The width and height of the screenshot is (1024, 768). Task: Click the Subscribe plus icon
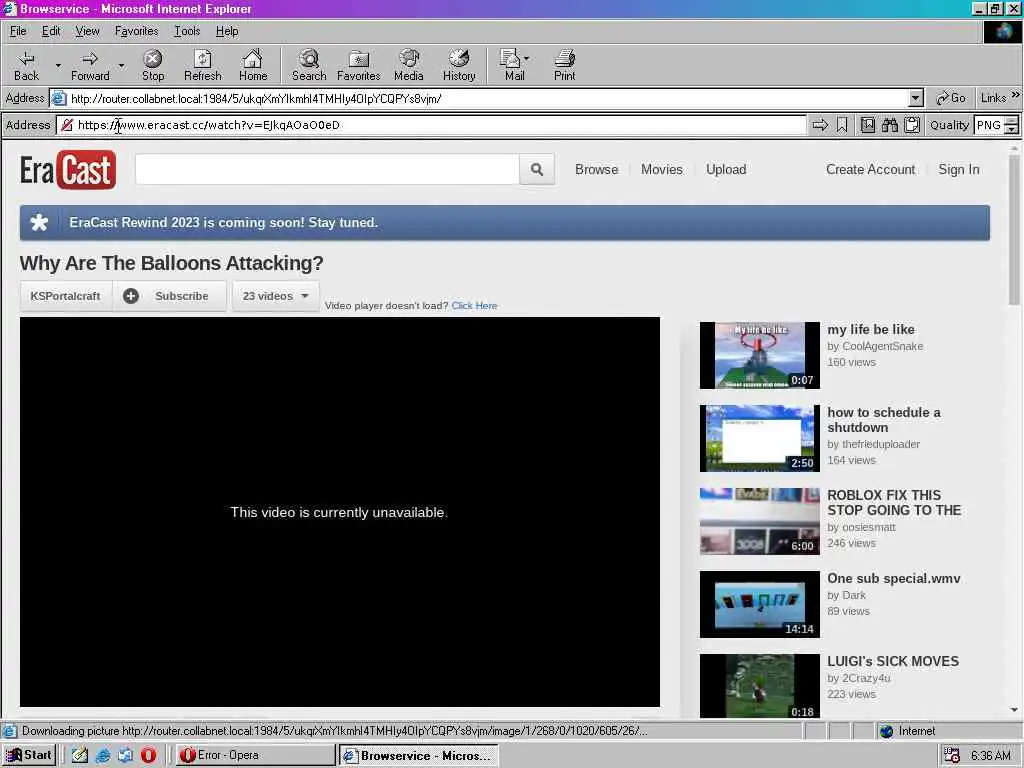(x=131, y=296)
